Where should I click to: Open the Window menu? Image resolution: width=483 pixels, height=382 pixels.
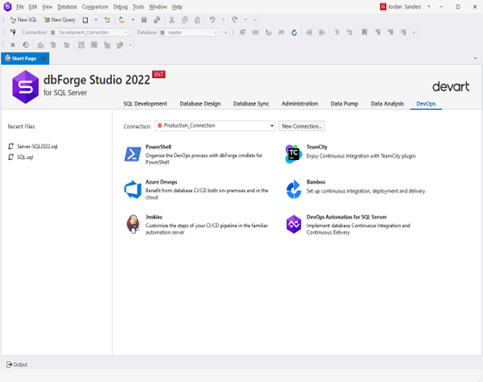(x=158, y=7)
